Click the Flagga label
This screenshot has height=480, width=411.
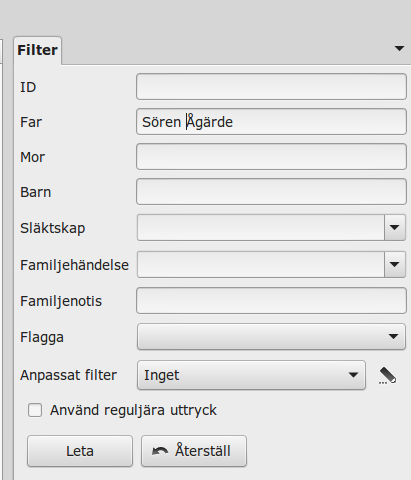click(42, 337)
